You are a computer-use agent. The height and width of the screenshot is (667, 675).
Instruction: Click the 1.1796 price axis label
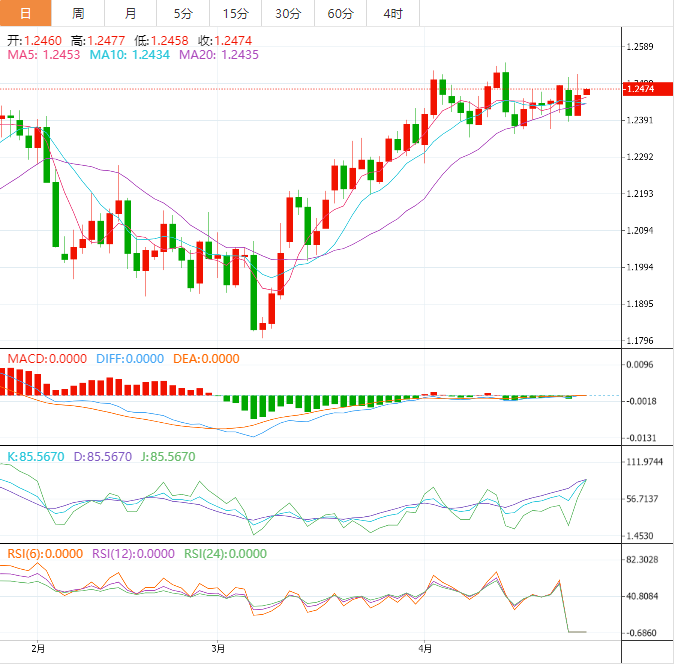click(x=640, y=341)
